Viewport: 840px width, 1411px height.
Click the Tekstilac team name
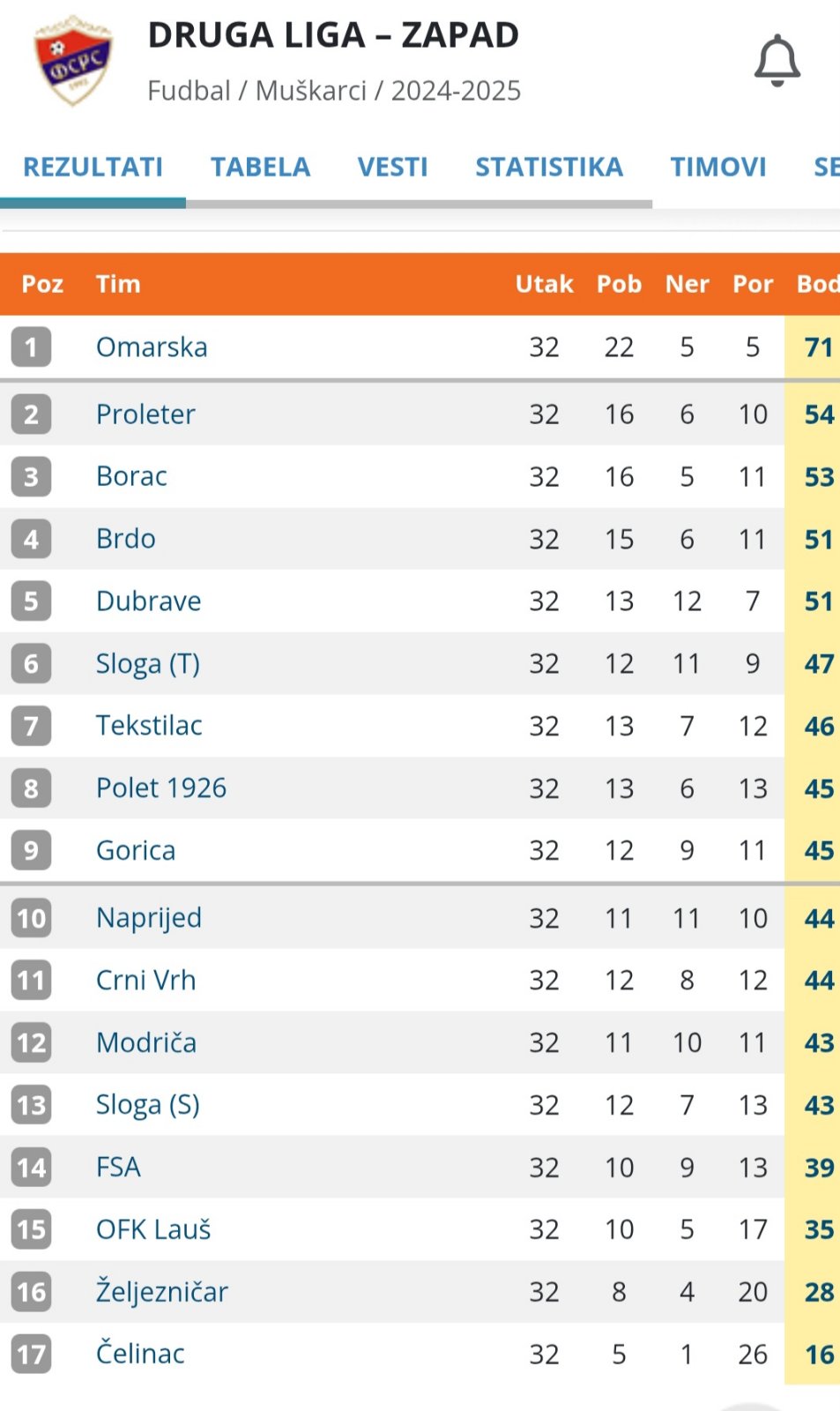pos(149,725)
